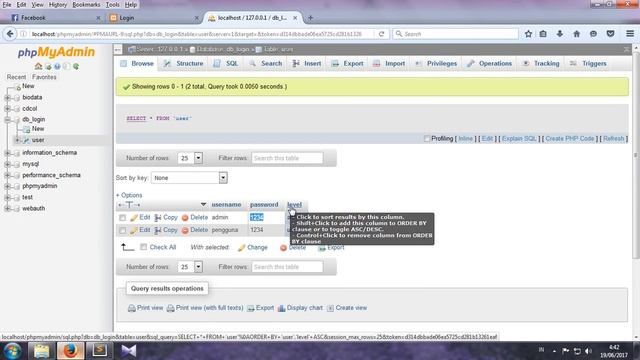The height and width of the screenshot is (360, 640).
Task: Open file explorer from the taskbar
Action: point(42,351)
